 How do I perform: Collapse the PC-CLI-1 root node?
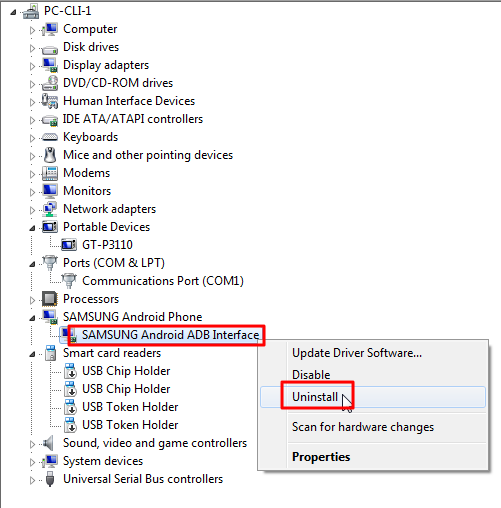13,12
